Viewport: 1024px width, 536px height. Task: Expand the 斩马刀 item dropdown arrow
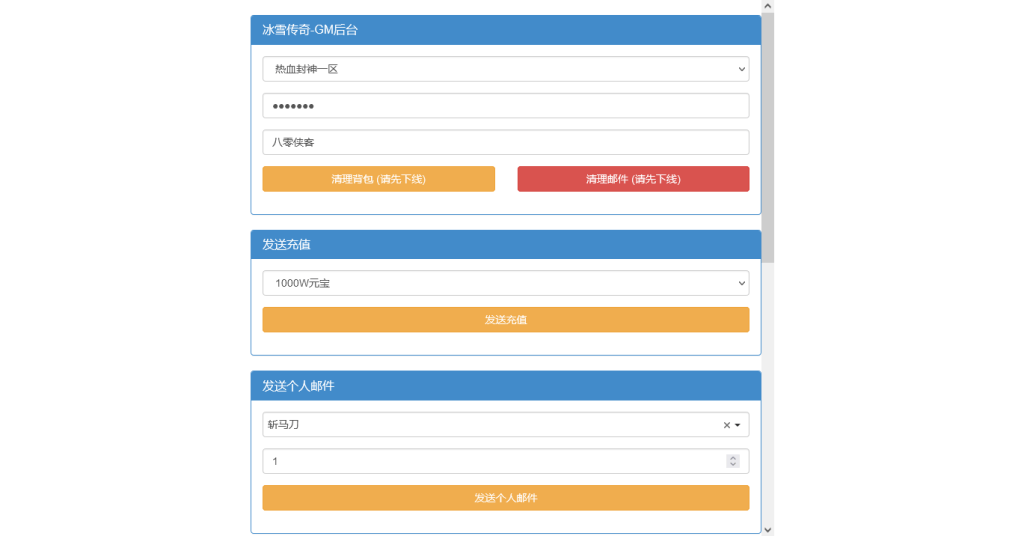click(x=738, y=425)
